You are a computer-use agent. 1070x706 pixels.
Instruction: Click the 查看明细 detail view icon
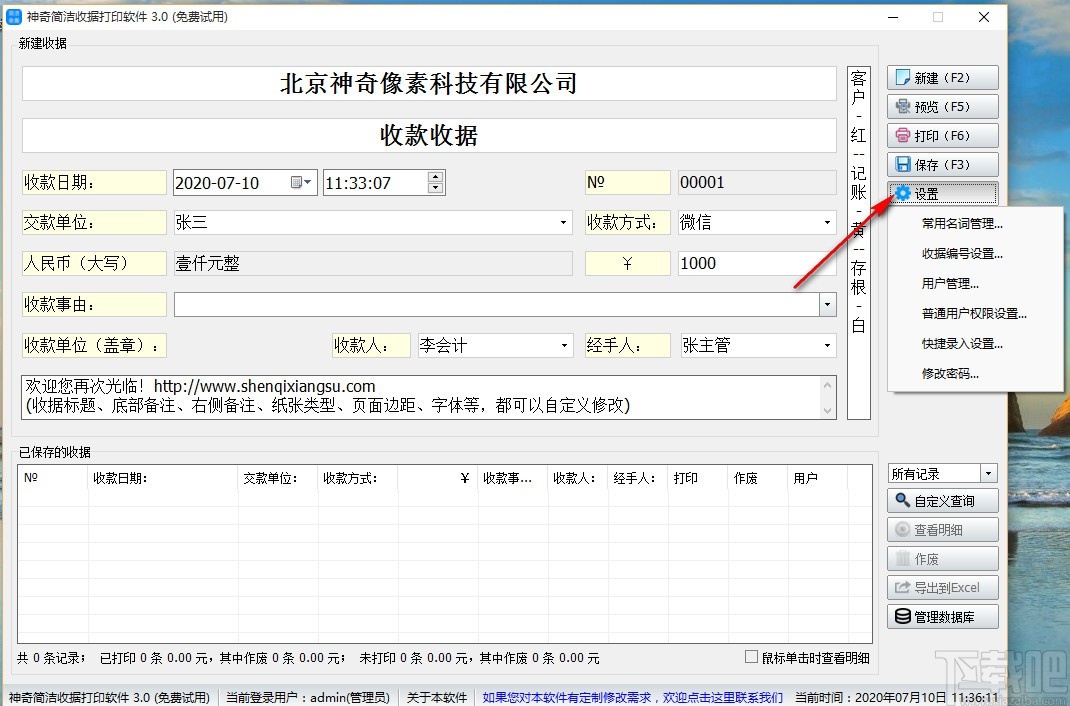(x=901, y=529)
